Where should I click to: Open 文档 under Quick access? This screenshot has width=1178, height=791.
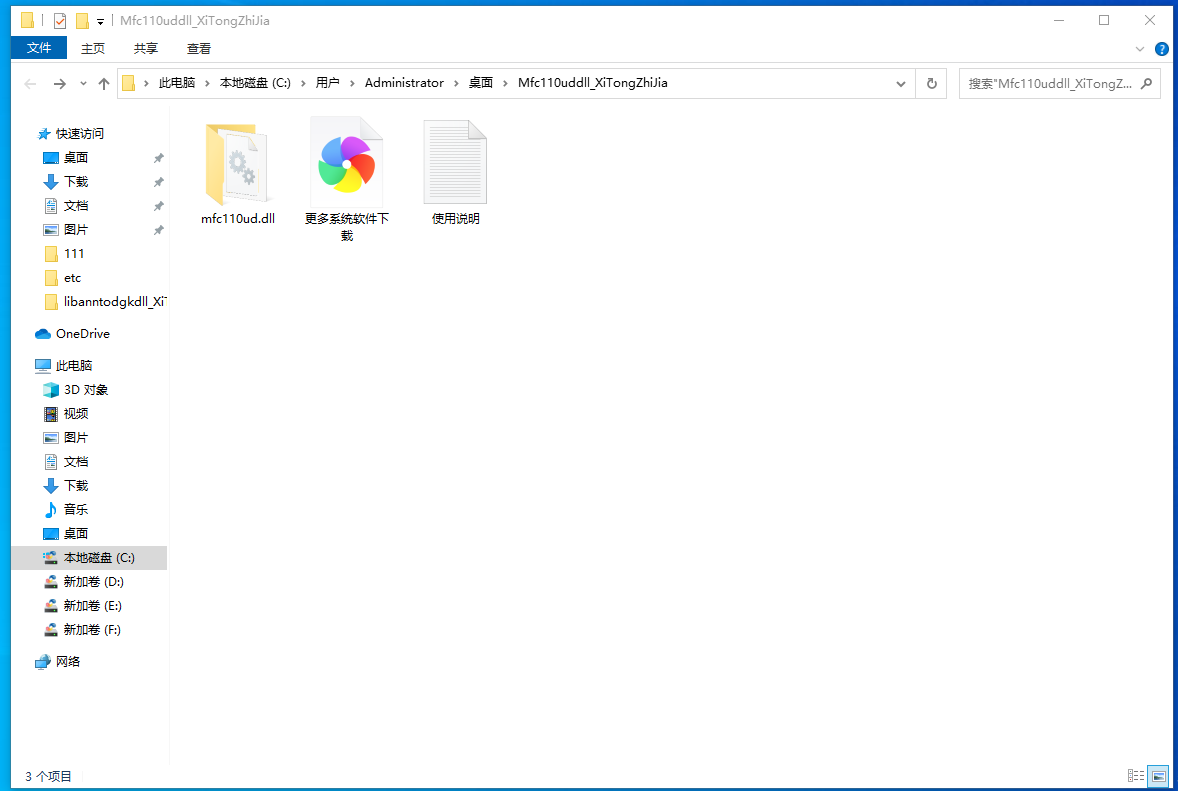[76, 206]
